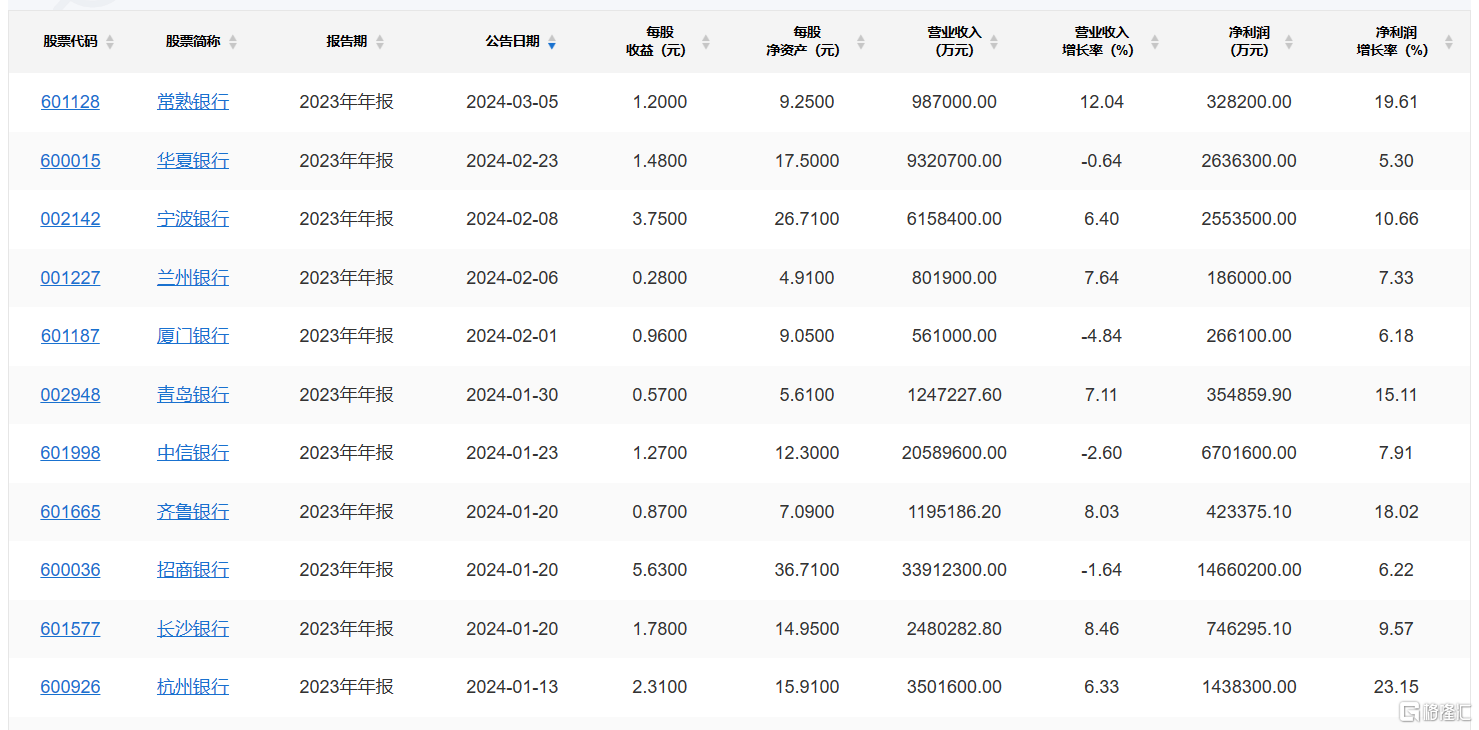The height and width of the screenshot is (730, 1479).
Task: Open 杭州银行 stock name link
Action: [193, 687]
